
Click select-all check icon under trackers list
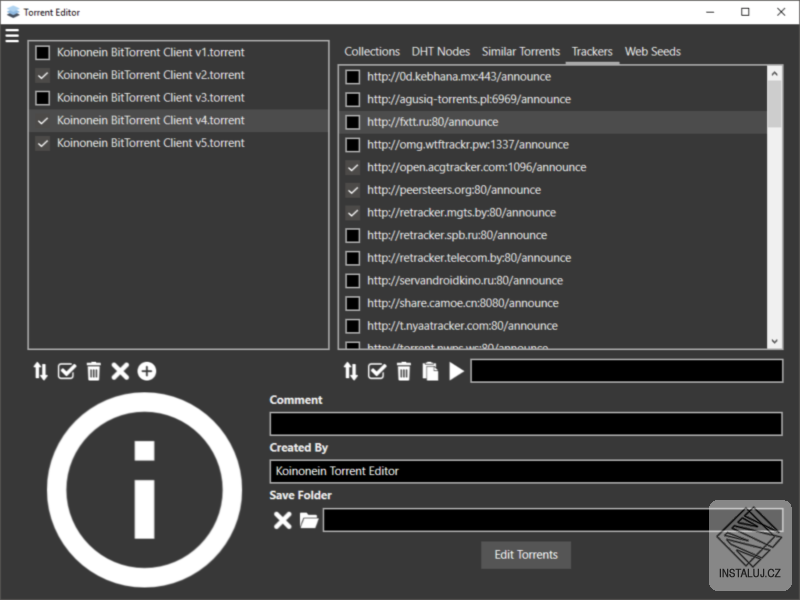[377, 371]
